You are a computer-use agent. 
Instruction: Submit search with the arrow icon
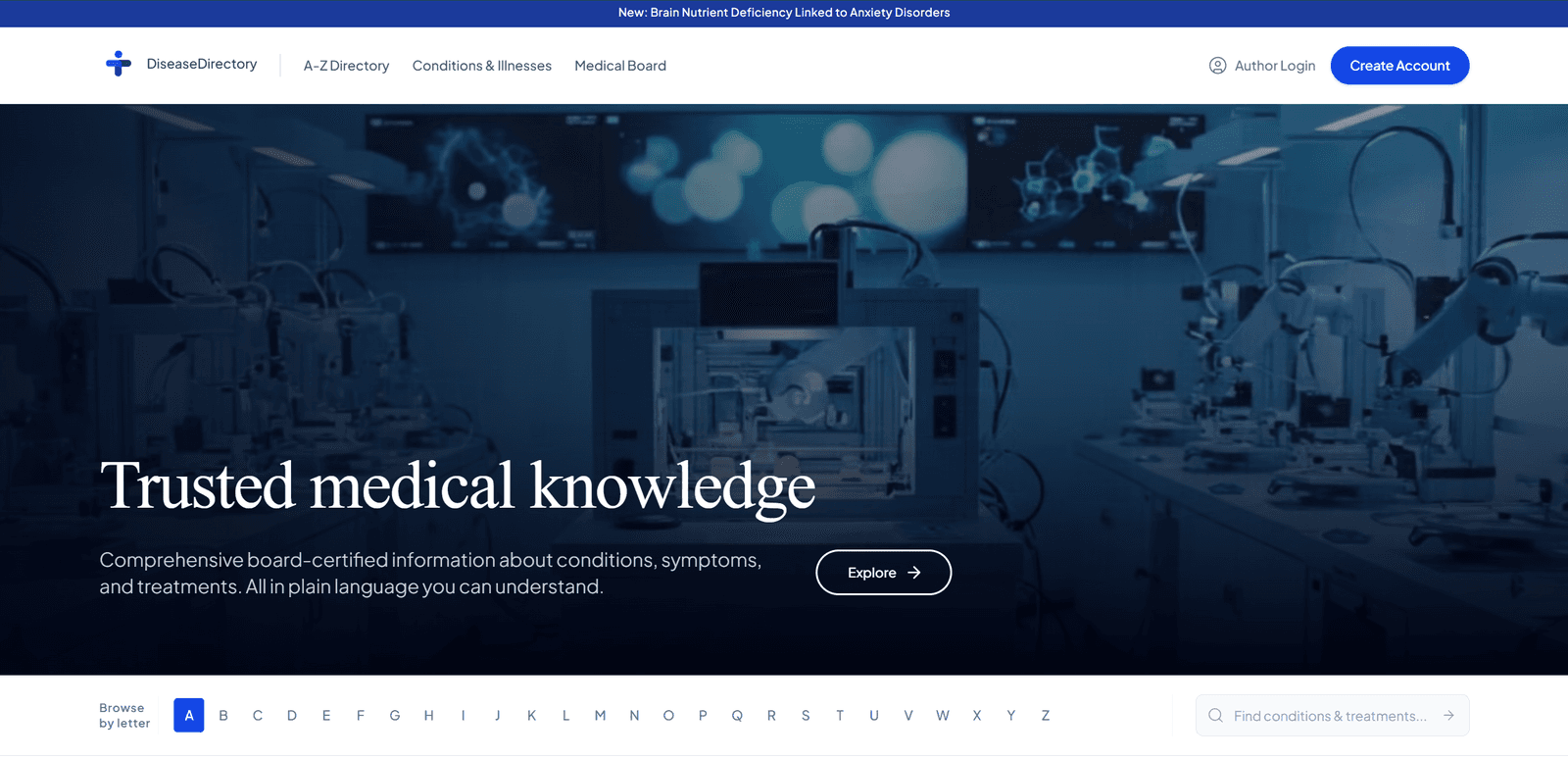point(1448,716)
